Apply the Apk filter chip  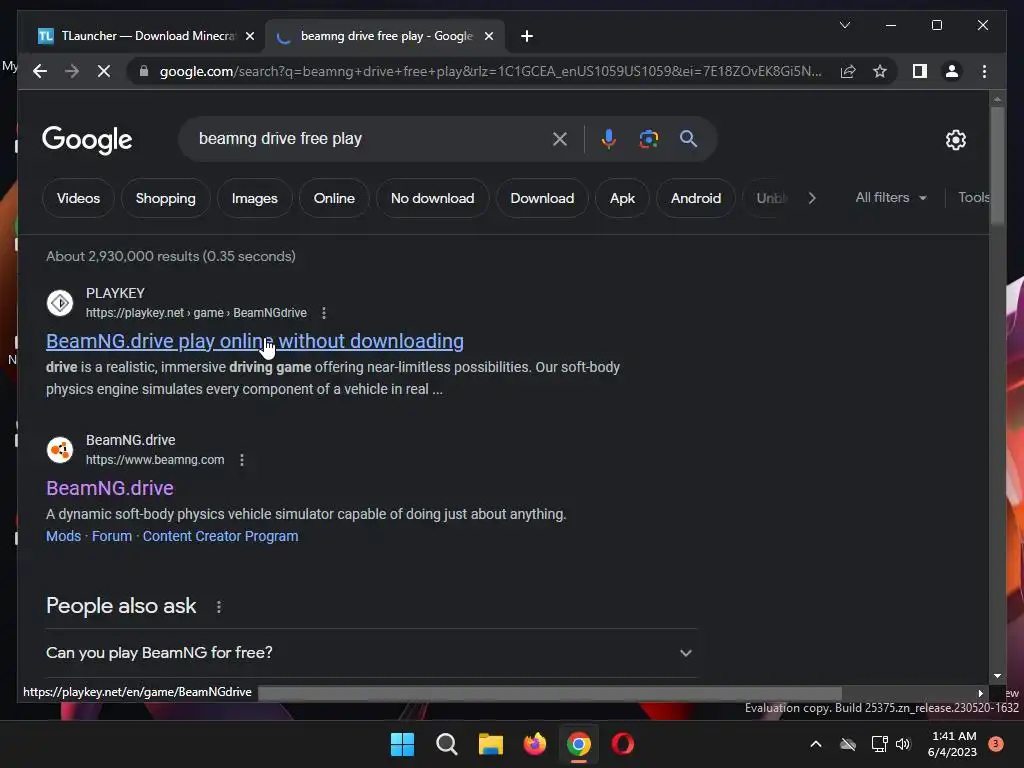[622, 199]
